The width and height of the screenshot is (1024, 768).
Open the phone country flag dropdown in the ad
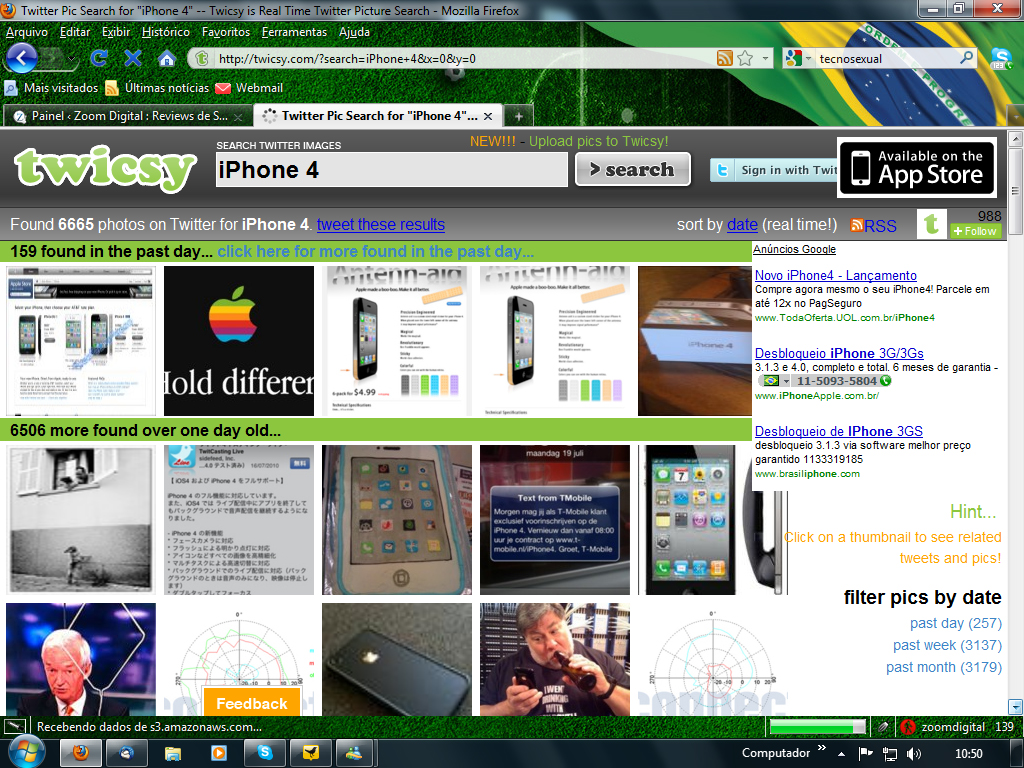(787, 381)
